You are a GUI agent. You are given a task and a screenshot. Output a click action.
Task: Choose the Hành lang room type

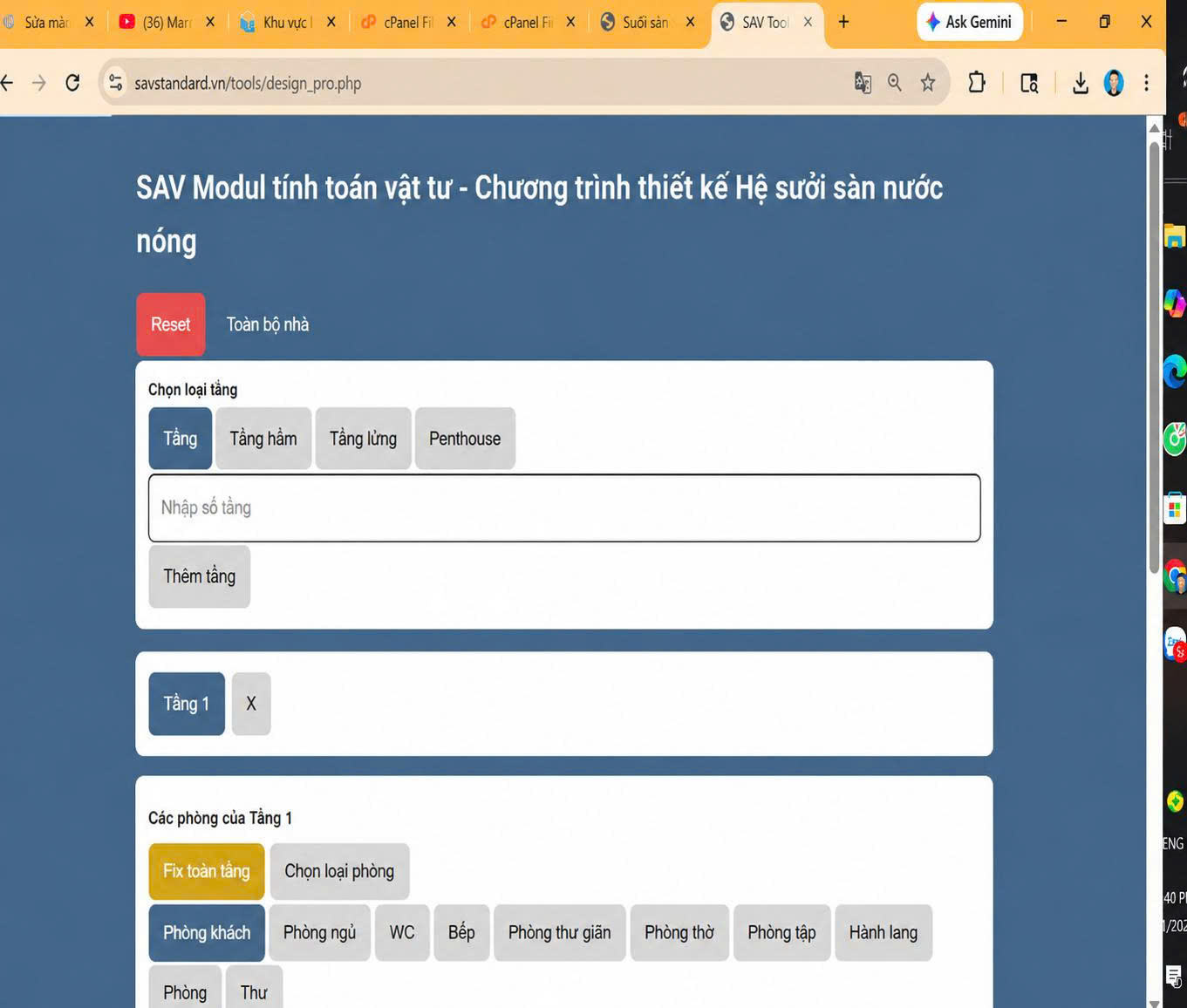click(x=883, y=933)
